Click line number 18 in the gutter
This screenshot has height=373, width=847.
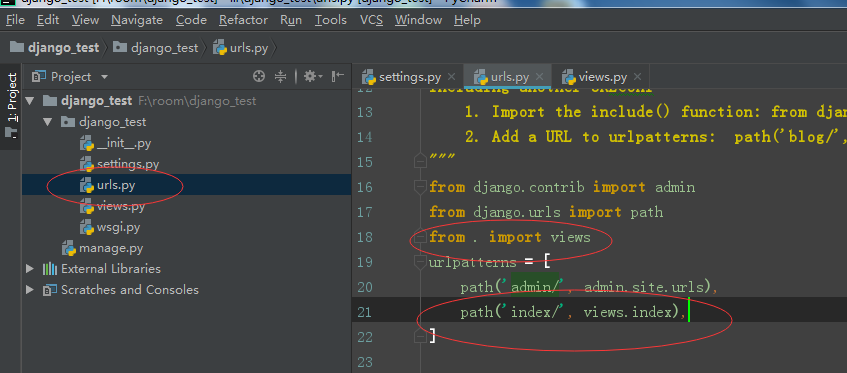tap(365, 237)
